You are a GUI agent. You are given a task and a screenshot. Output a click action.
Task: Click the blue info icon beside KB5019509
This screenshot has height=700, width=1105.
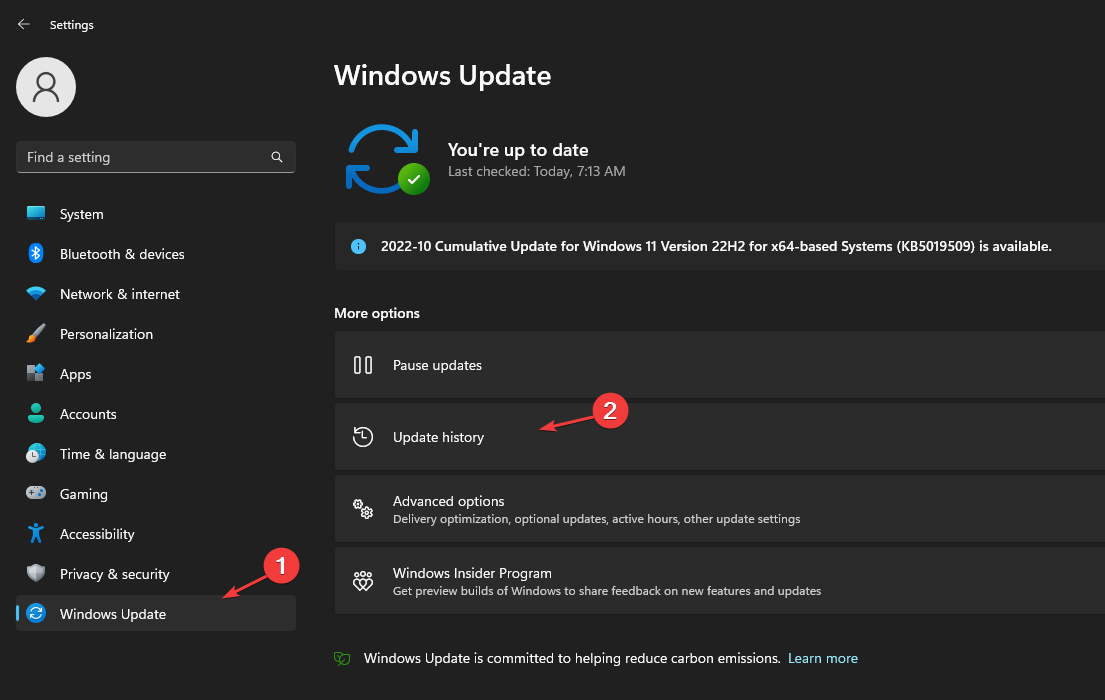click(x=359, y=246)
